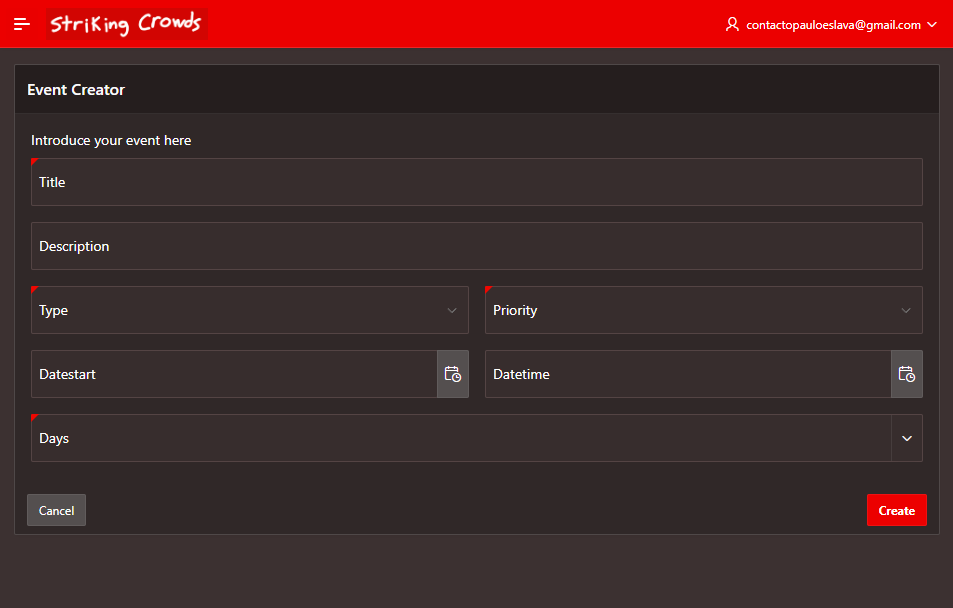Click the Days selection field
953x608 pixels.
(x=461, y=438)
